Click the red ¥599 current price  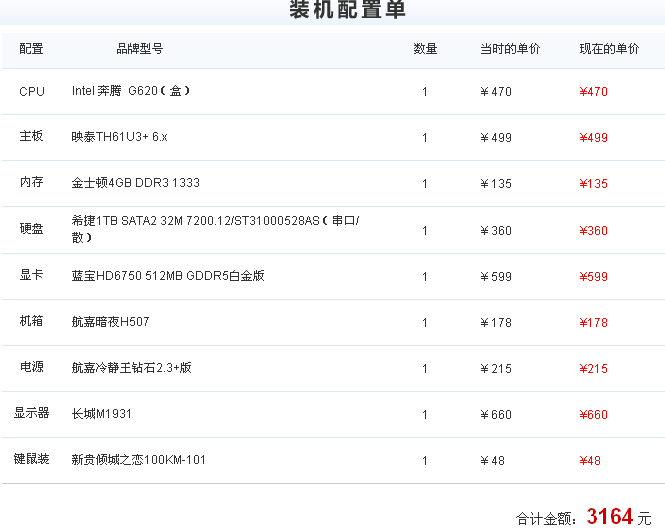[x=593, y=277]
